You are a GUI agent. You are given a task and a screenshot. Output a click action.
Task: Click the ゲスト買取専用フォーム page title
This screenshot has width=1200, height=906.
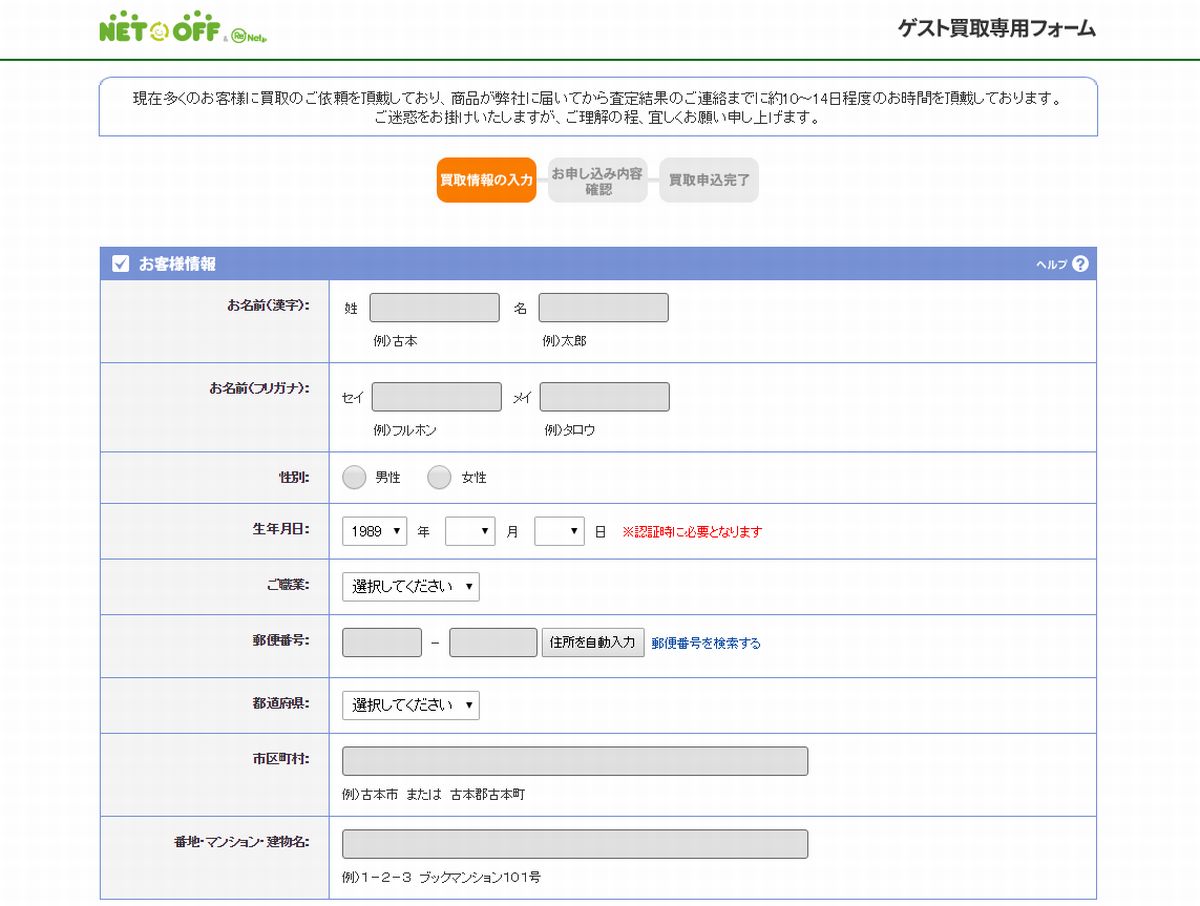997,28
